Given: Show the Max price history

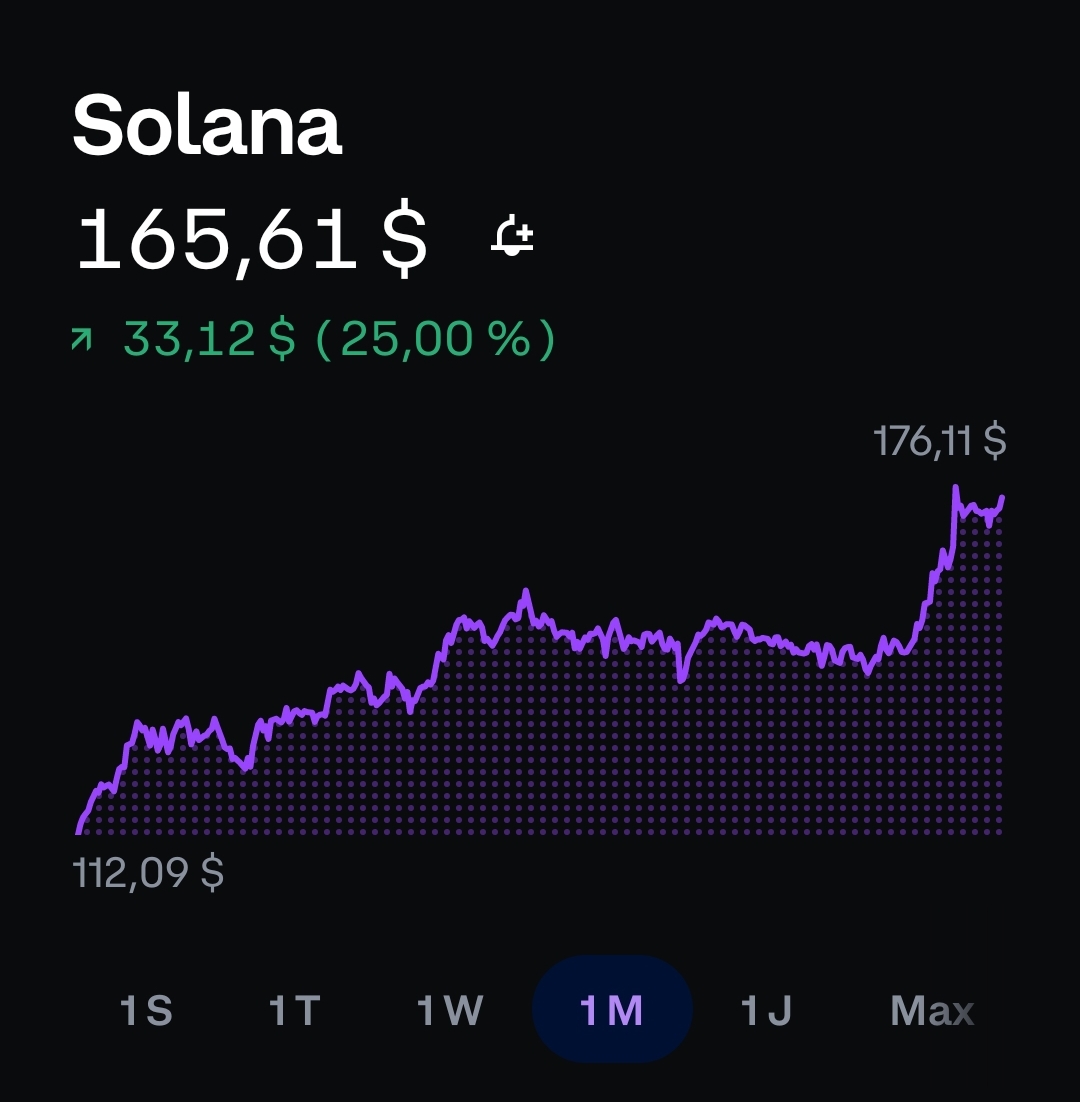Looking at the screenshot, I should [x=932, y=1011].
